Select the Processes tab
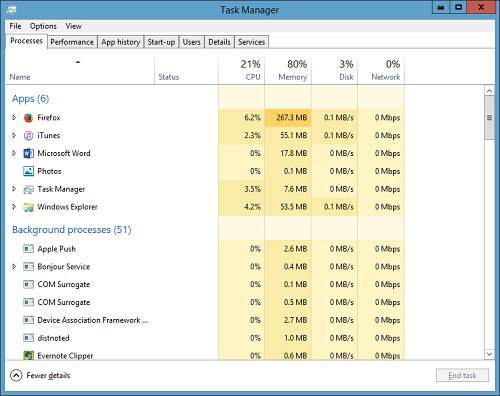This screenshot has height=396, width=500. [26, 41]
